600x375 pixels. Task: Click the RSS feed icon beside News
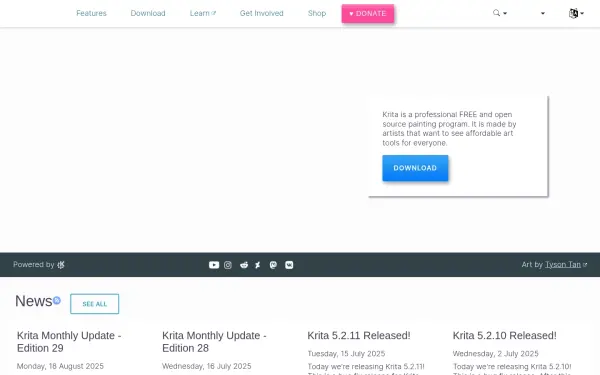coord(57,300)
